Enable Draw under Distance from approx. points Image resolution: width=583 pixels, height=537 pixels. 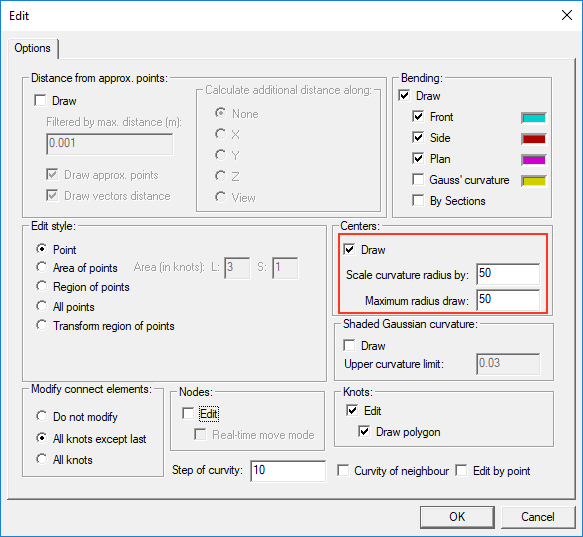(x=40, y=100)
